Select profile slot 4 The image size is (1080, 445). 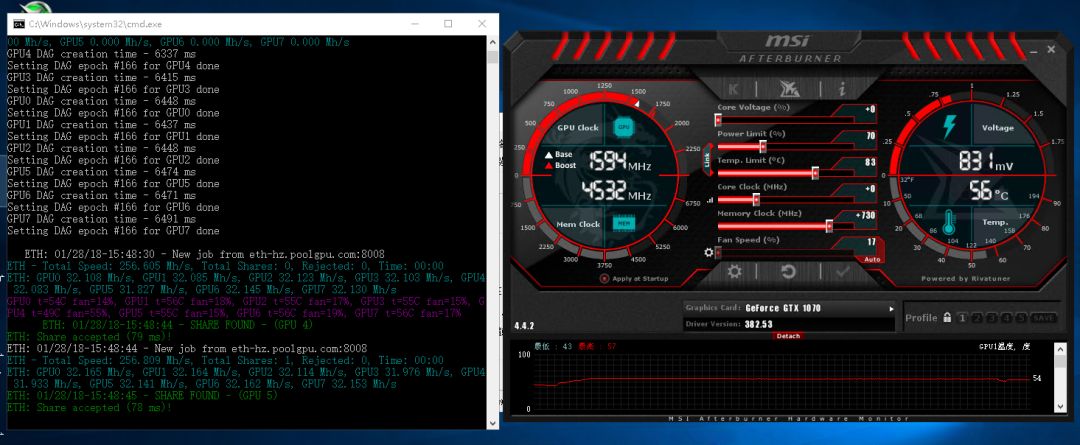click(1007, 318)
